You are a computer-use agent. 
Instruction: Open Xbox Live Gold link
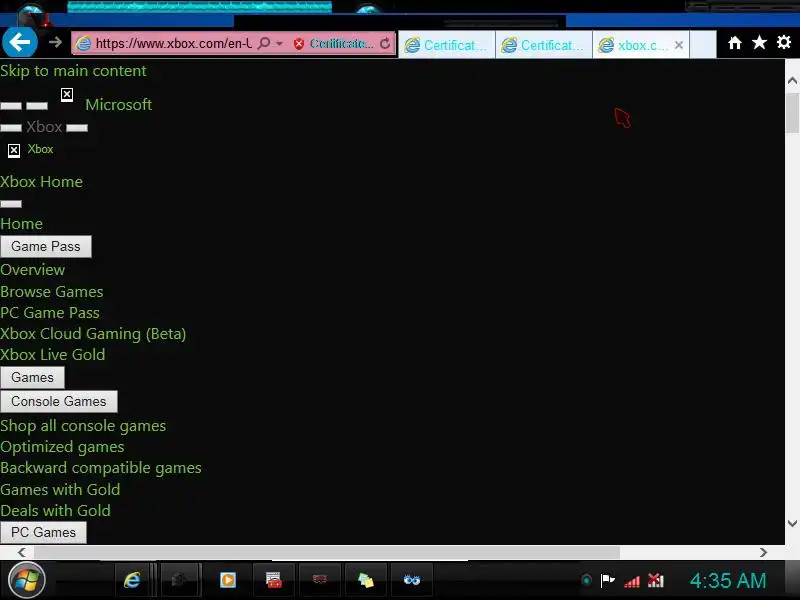pos(53,355)
